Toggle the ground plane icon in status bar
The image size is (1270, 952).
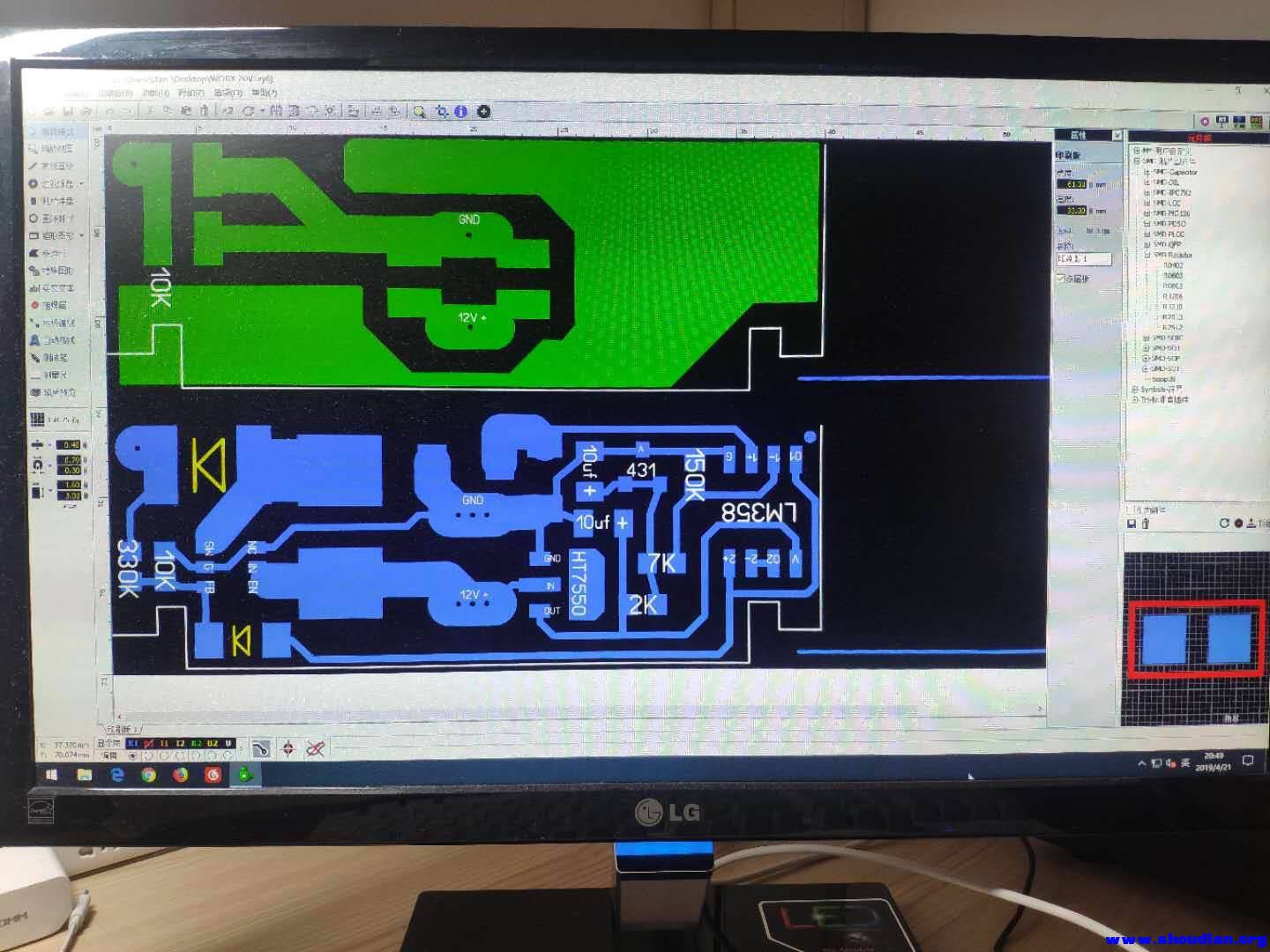click(260, 749)
